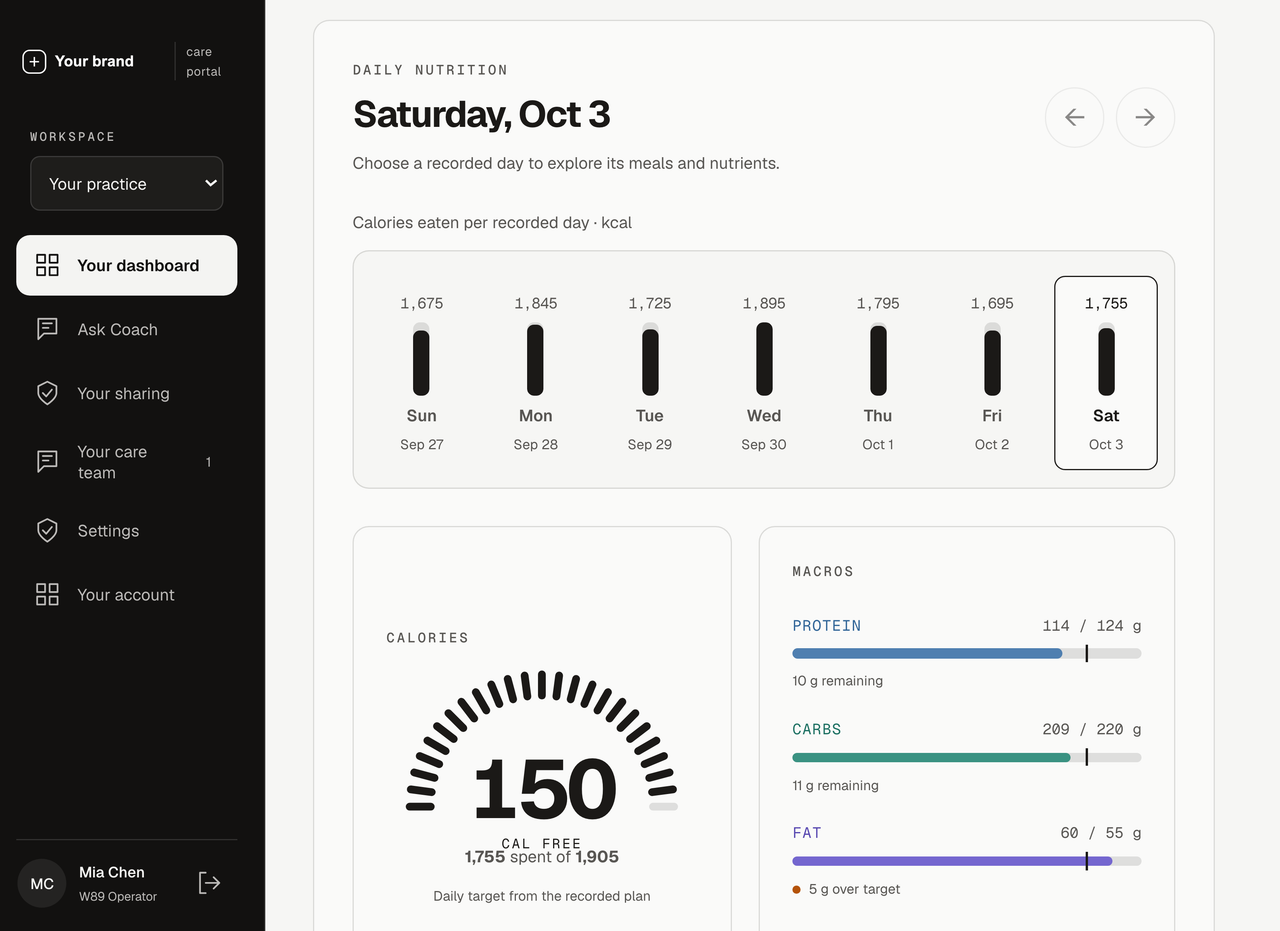Screen dimensions: 1280x931
Task: Click the care team unread badge 1
Action: click(x=208, y=462)
